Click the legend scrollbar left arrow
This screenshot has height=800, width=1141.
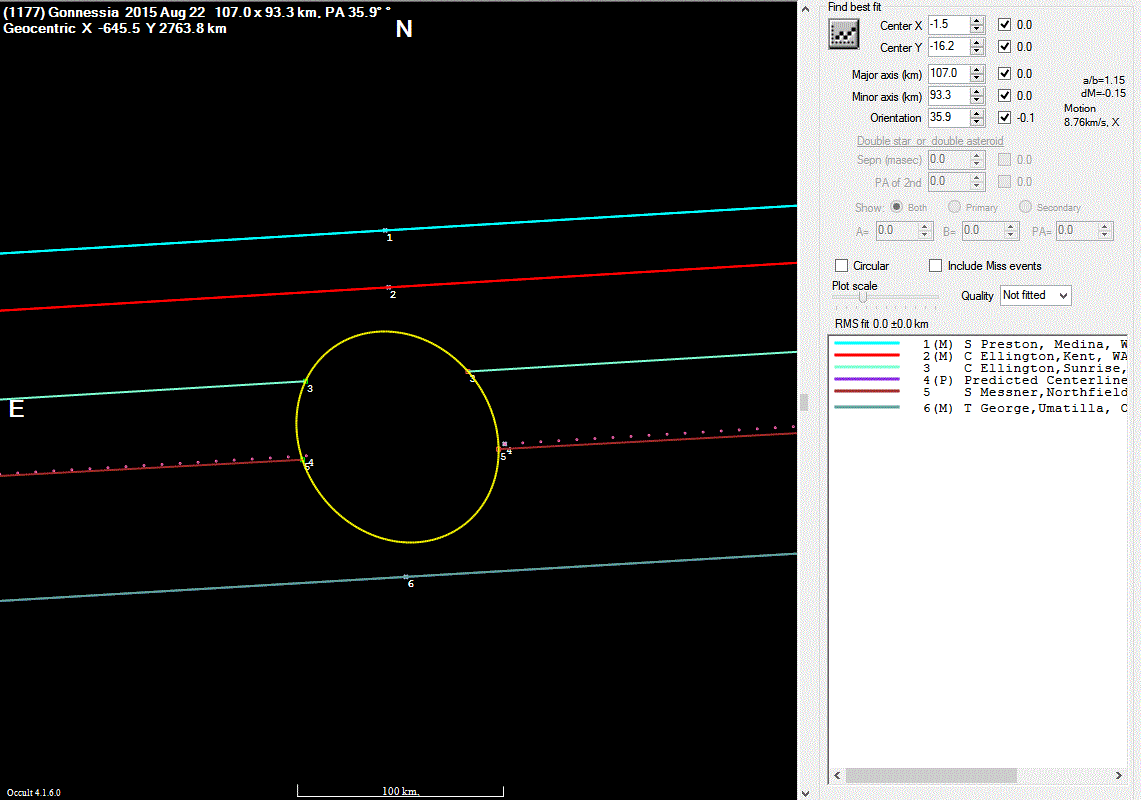pos(838,775)
